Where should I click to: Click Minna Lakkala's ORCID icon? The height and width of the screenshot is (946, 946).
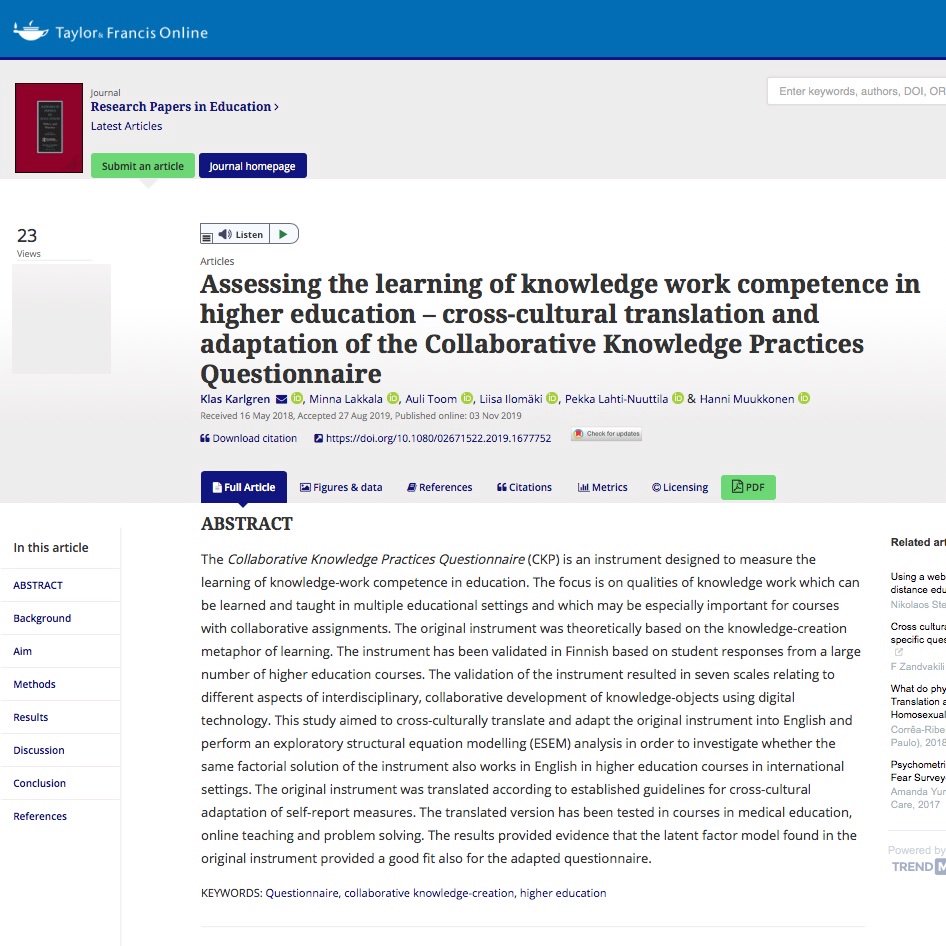[392, 398]
